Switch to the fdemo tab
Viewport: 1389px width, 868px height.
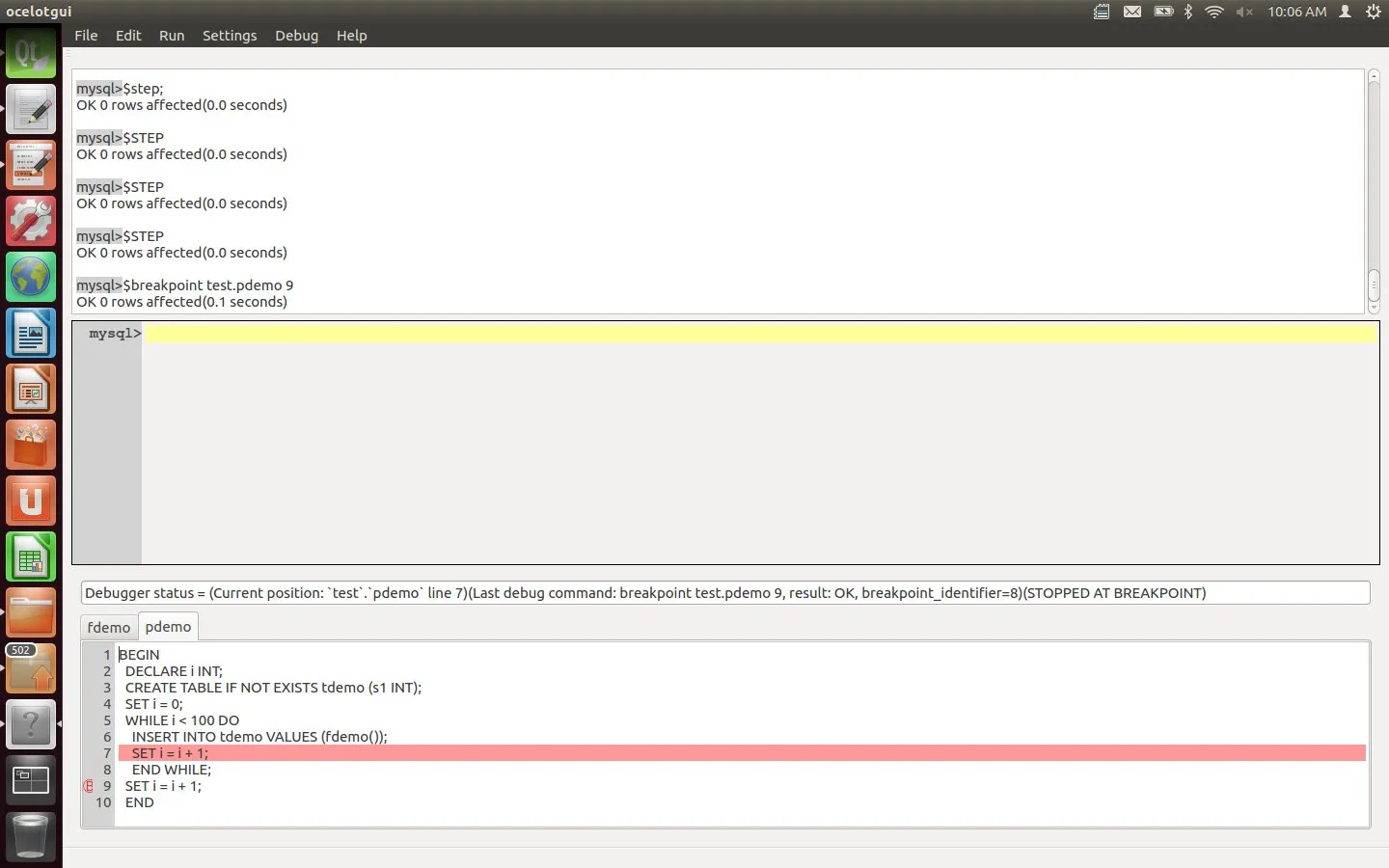109,628
